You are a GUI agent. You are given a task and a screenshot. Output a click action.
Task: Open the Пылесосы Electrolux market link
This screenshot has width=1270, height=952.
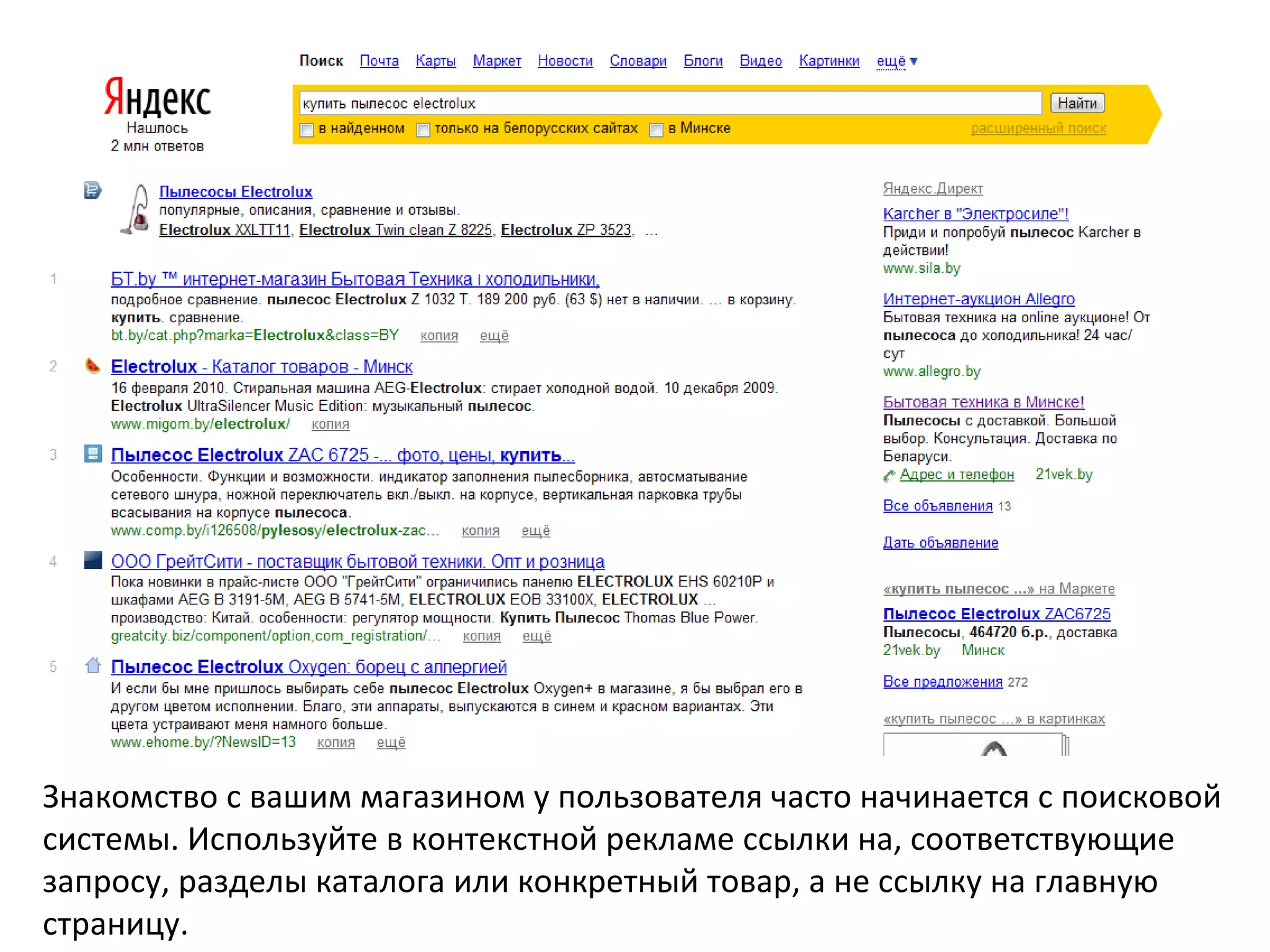pos(236,192)
